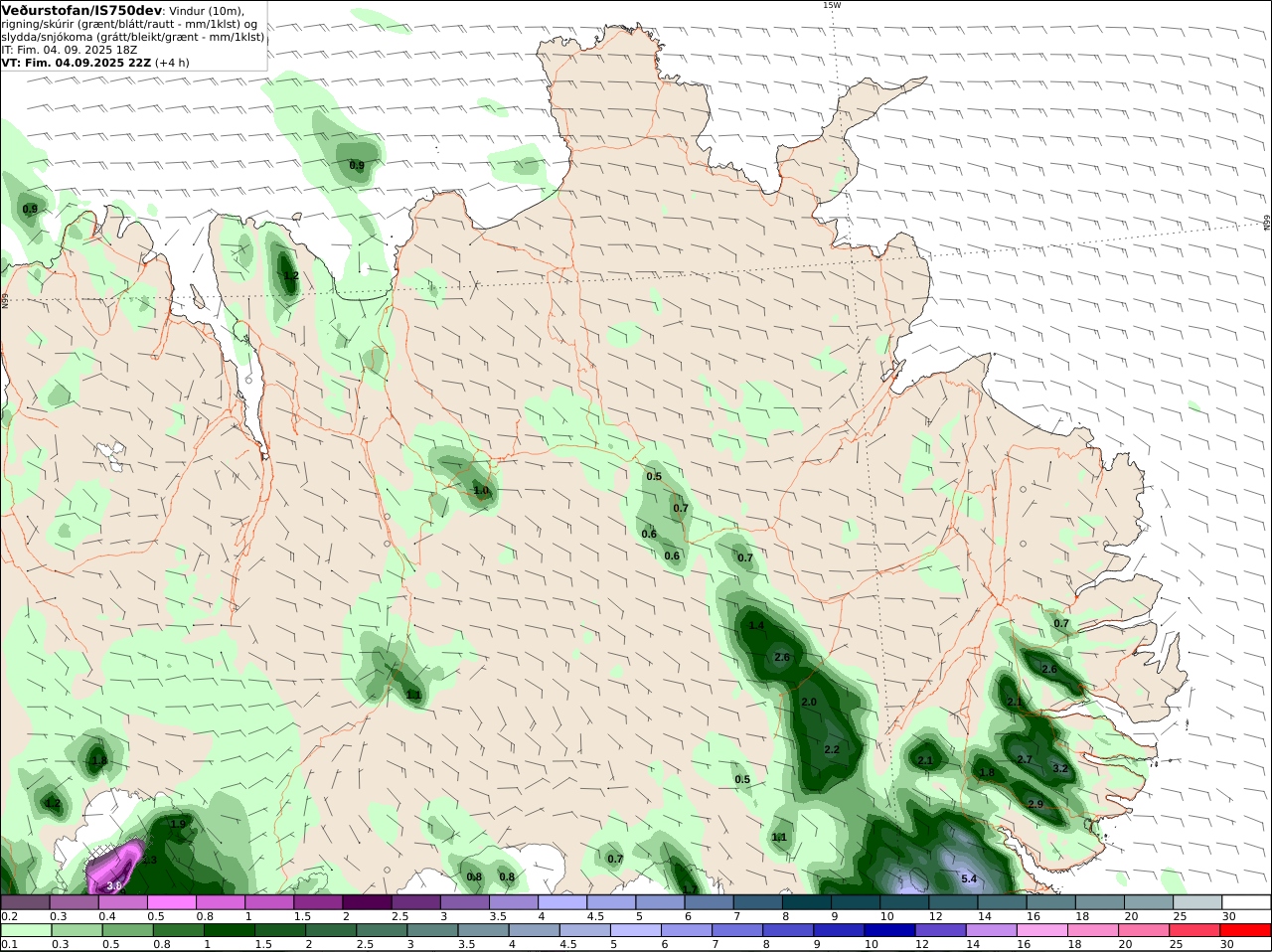The image size is (1272, 952).
Task: Select the white snow swatch after 30
Action: tap(1247, 902)
